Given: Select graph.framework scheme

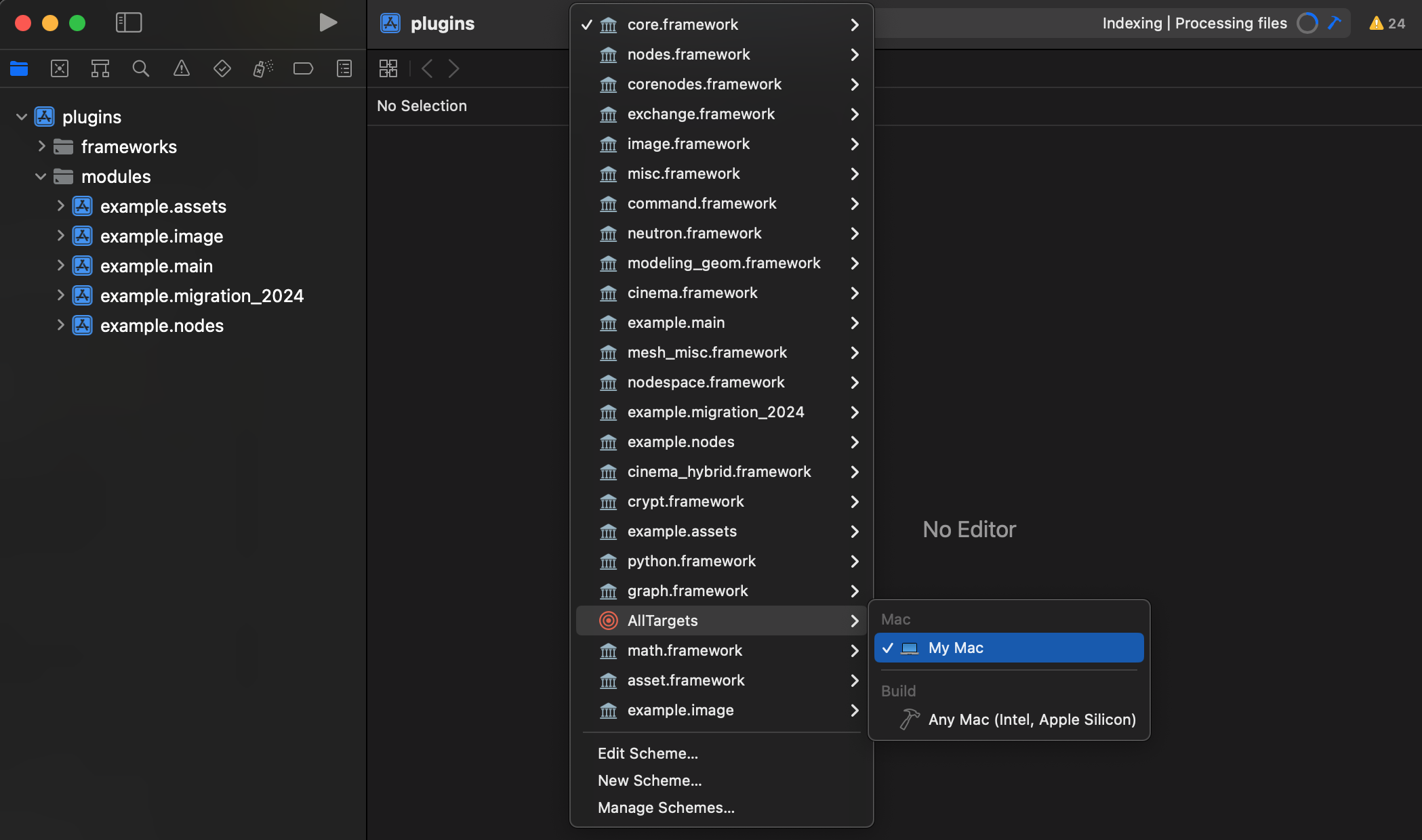Looking at the screenshot, I should point(721,591).
